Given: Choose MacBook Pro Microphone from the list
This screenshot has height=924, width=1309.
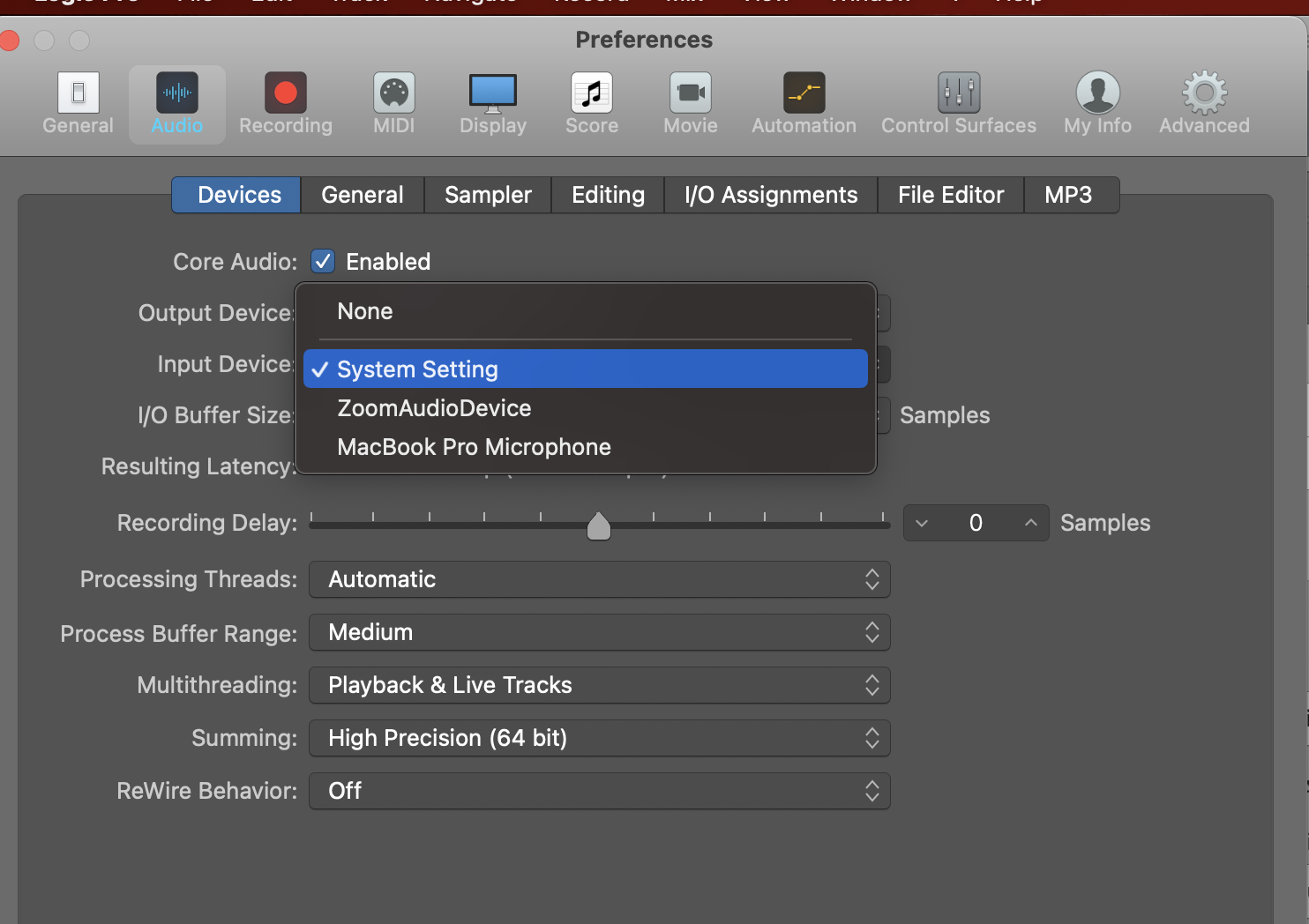Looking at the screenshot, I should [474, 447].
